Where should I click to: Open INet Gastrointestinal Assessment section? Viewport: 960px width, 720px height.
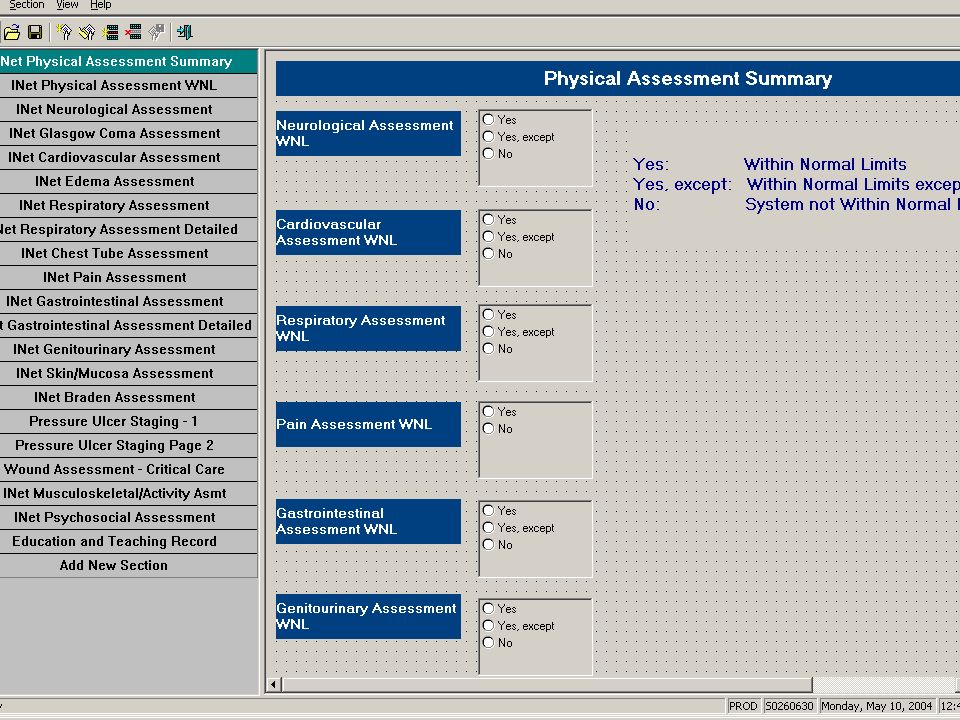point(129,301)
